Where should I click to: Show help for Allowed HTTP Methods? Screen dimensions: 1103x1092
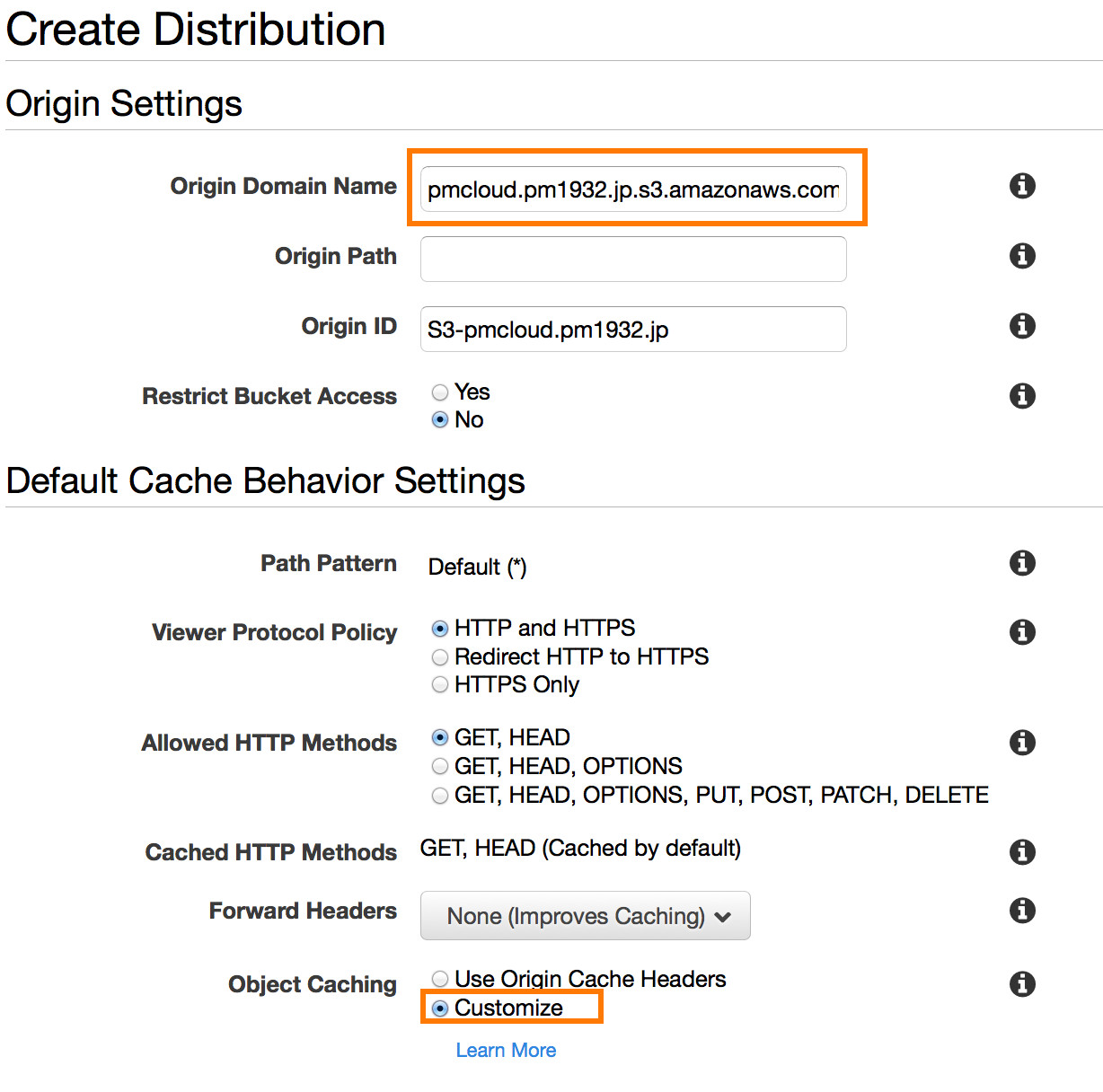point(1022,743)
